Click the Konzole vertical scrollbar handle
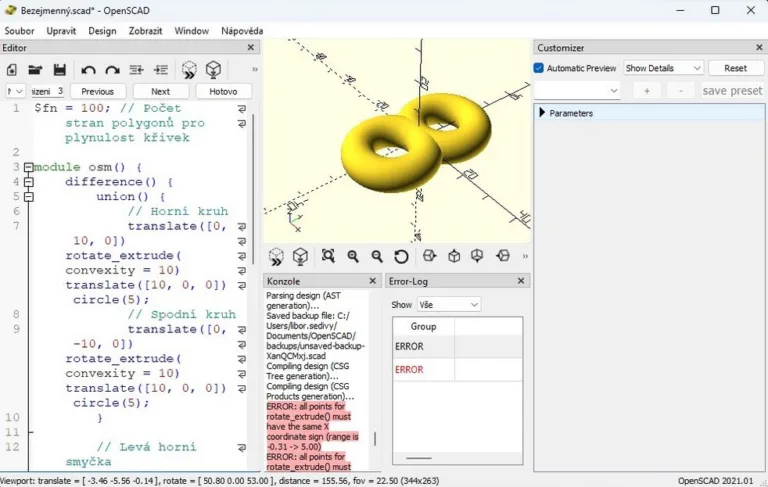The width and height of the screenshot is (768, 487). point(375,438)
